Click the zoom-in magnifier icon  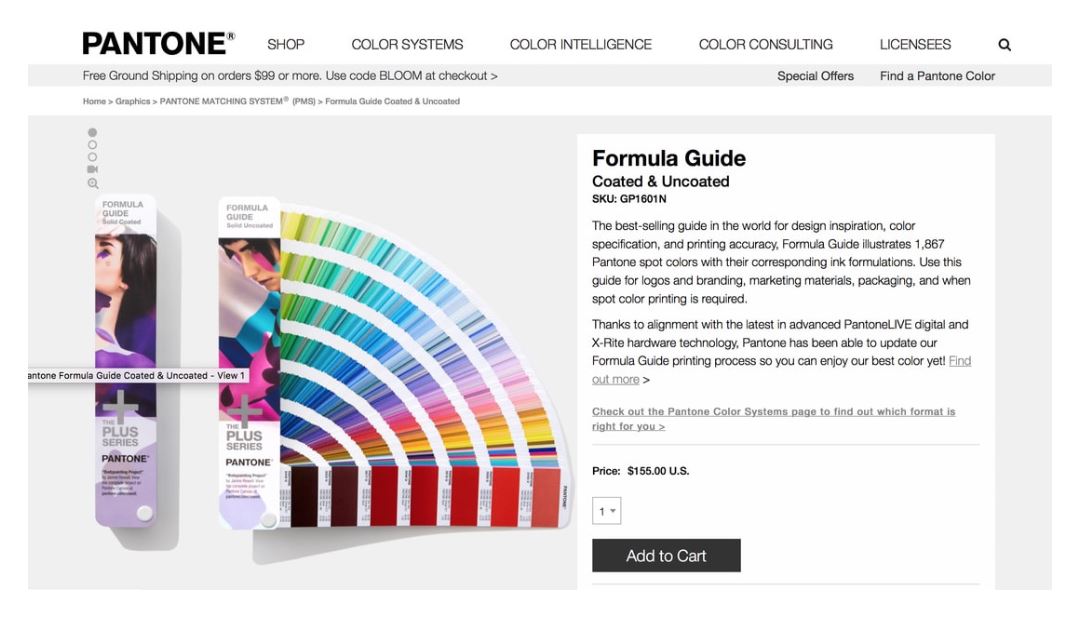pyautogui.click(x=93, y=184)
